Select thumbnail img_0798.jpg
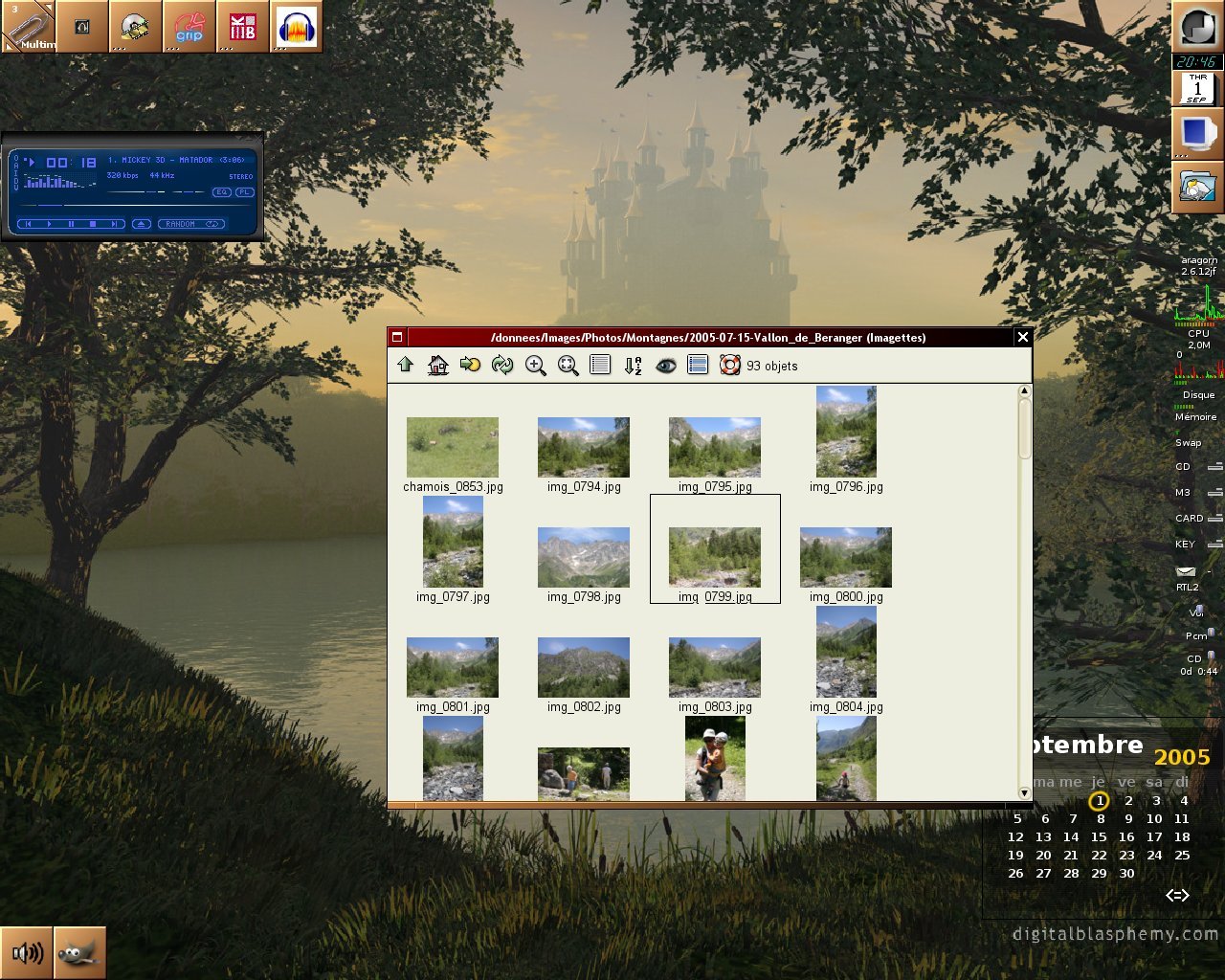This screenshot has width=1225, height=980. (x=584, y=557)
